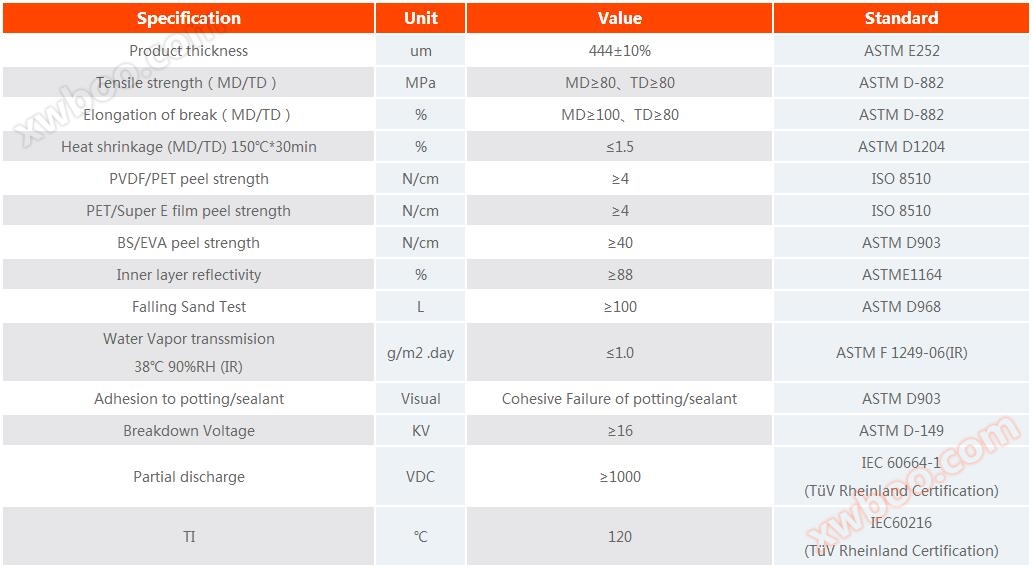Click the ASTM D1204 standard cell
Viewport: 1032px width, 565px height.
901,147
